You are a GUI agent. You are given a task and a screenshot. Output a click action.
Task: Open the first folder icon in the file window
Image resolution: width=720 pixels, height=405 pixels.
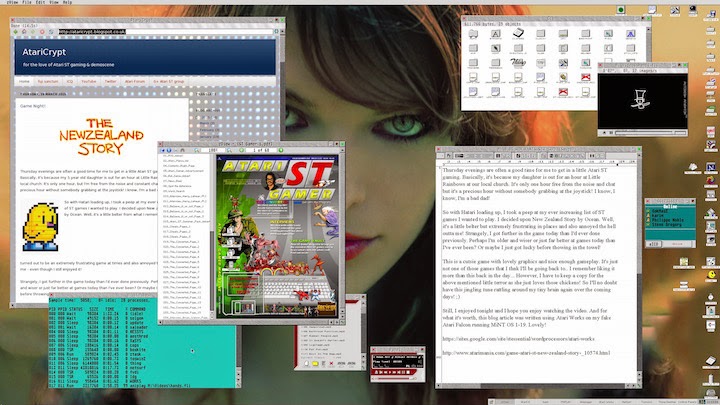pyautogui.click(x=473, y=34)
